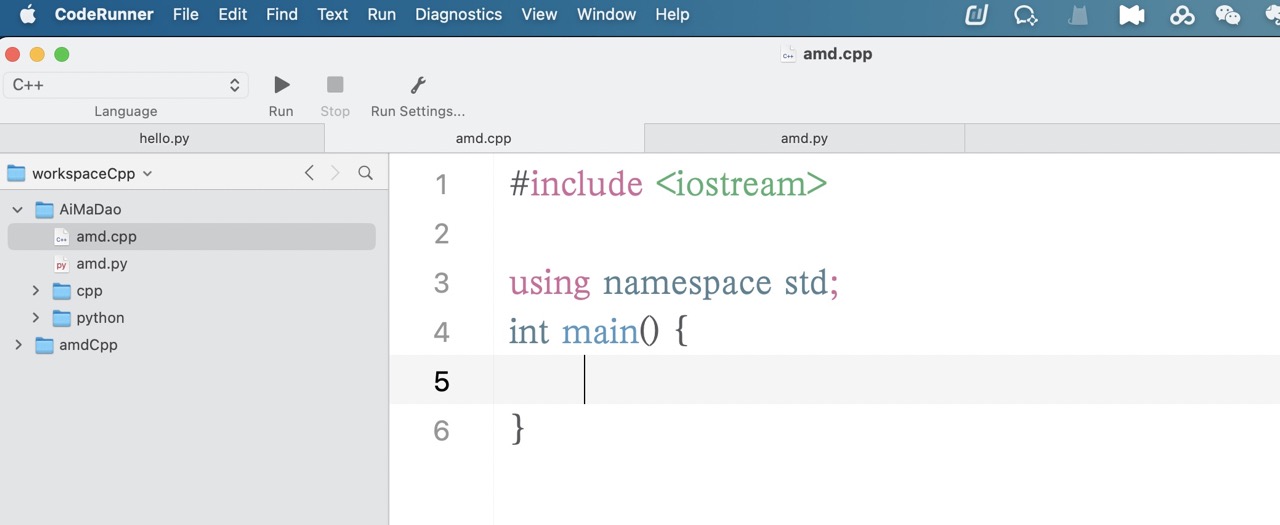Click line 2 in the editor
Image resolution: width=1280 pixels, height=525 pixels.
click(x=800, y=234)
